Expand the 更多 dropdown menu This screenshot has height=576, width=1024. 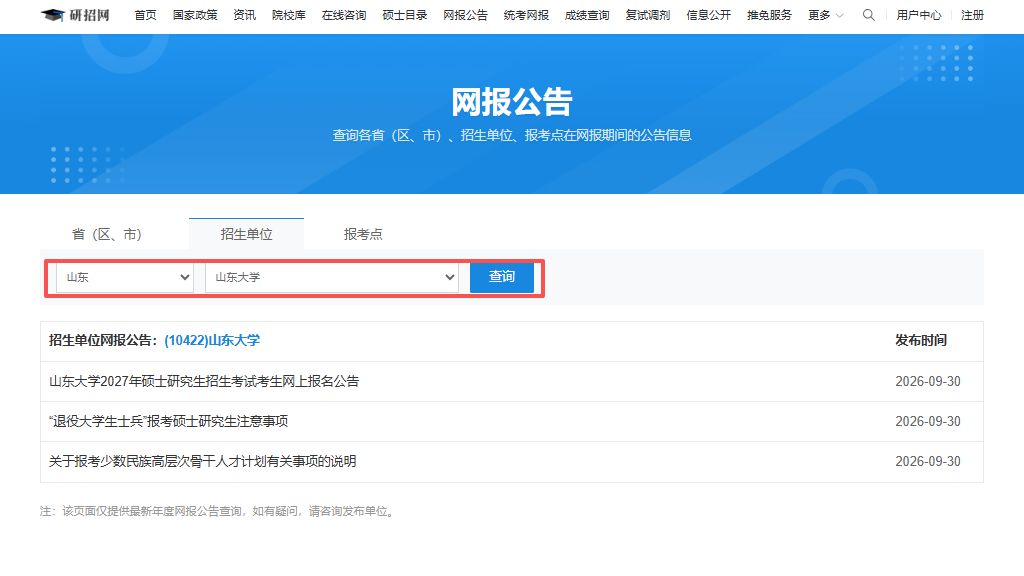825,15
